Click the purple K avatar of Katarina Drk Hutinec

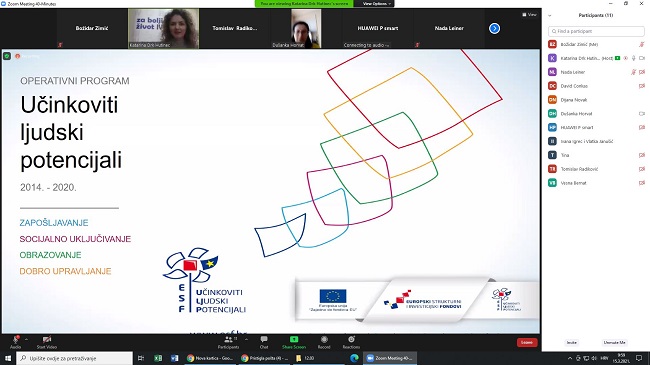pyautogui.click(x=552, y=58)
